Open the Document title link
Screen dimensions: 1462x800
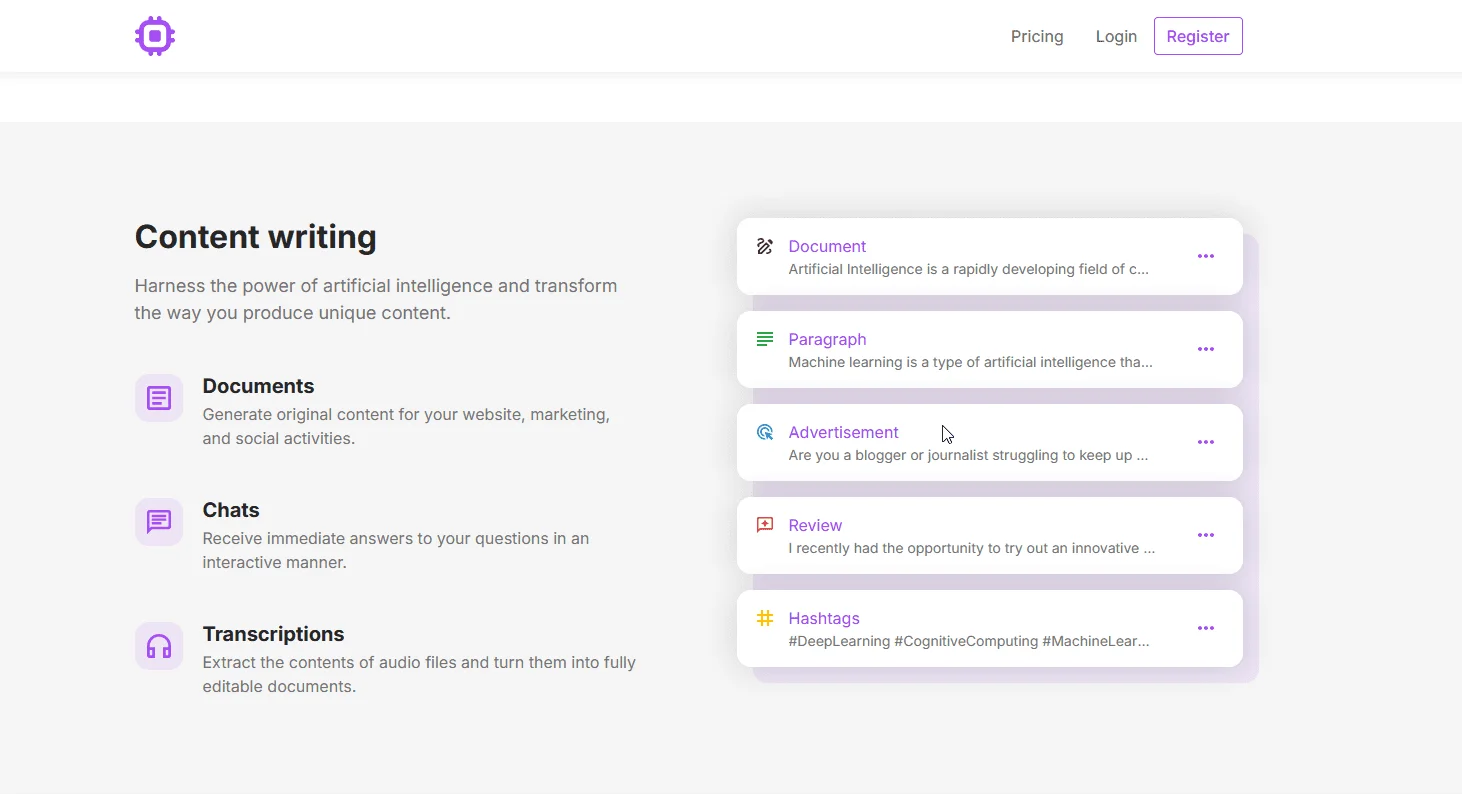[x=827, y=246]
